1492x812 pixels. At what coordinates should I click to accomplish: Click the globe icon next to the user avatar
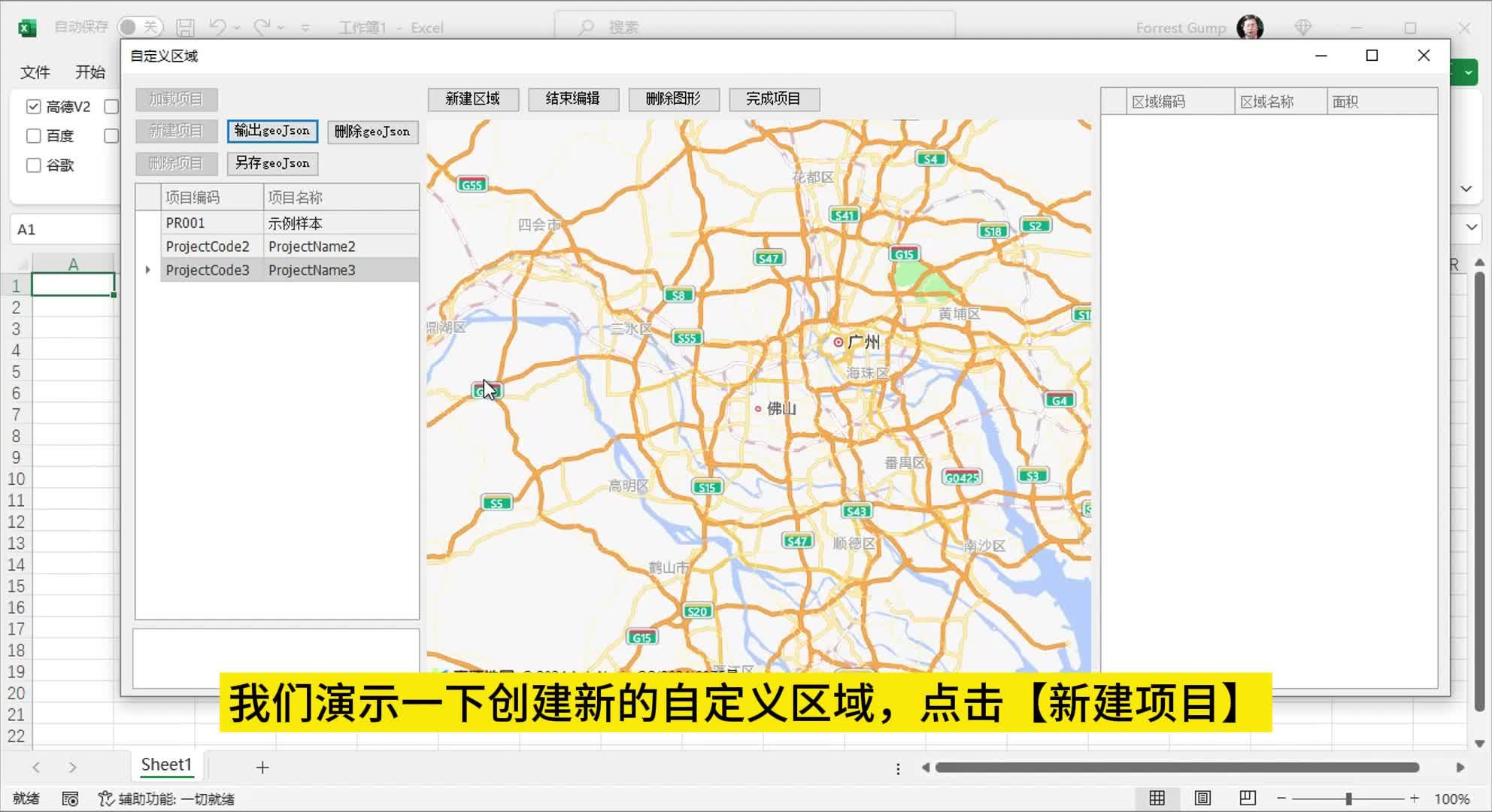[1302, 27]
